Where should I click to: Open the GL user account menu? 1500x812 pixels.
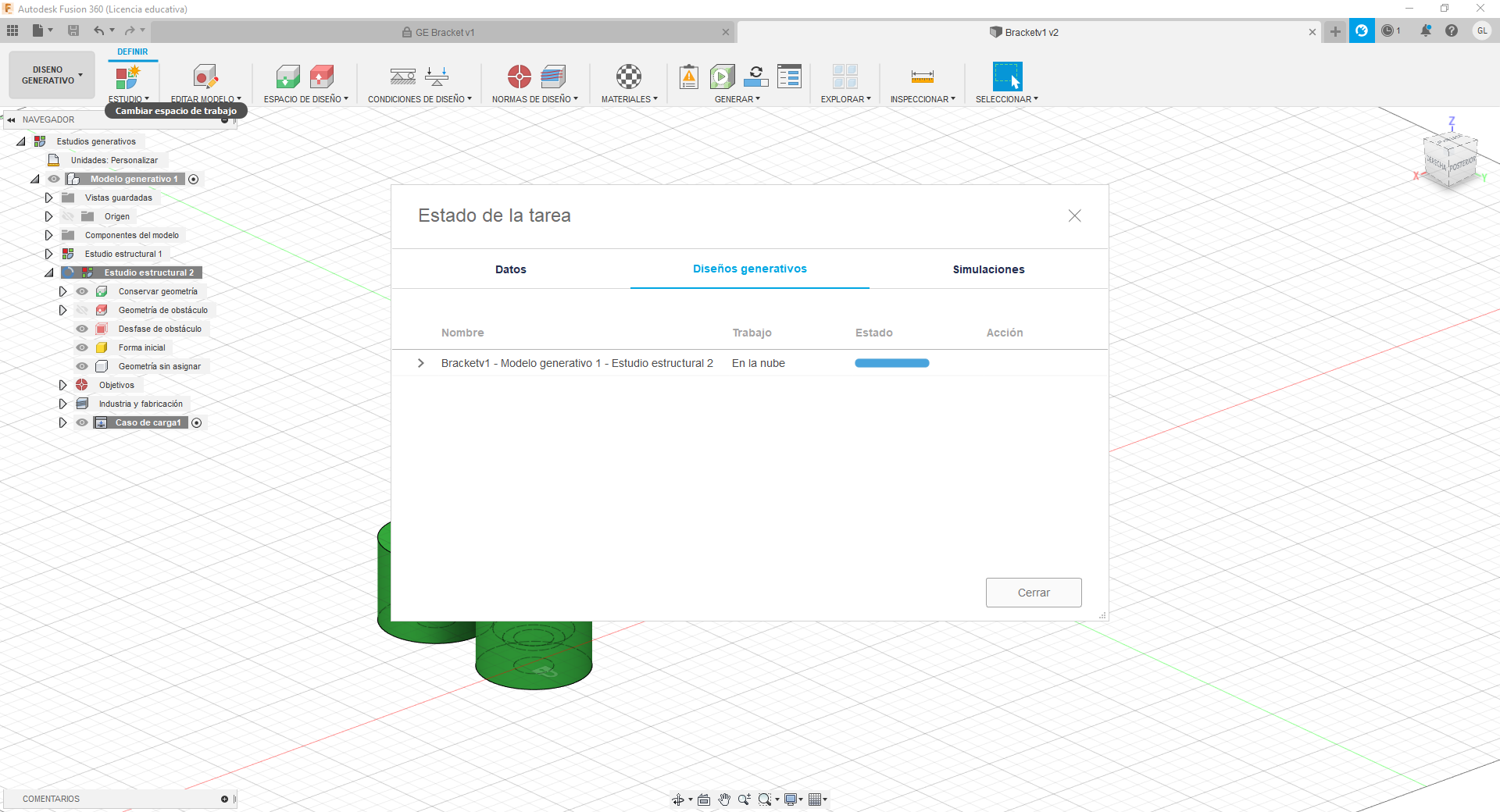tap(1482, 30)
